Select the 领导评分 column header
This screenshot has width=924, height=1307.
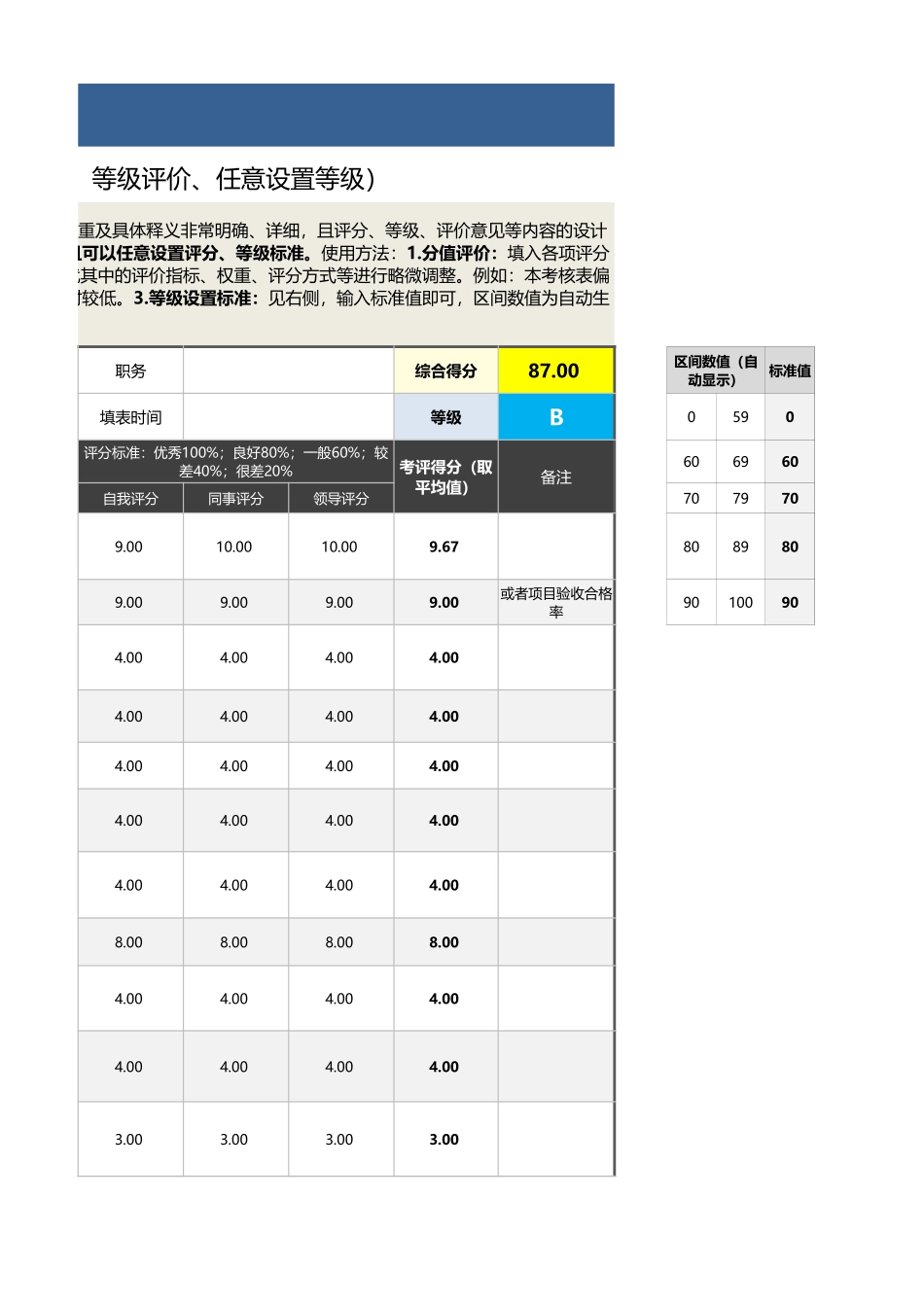[x=340, y=498]
